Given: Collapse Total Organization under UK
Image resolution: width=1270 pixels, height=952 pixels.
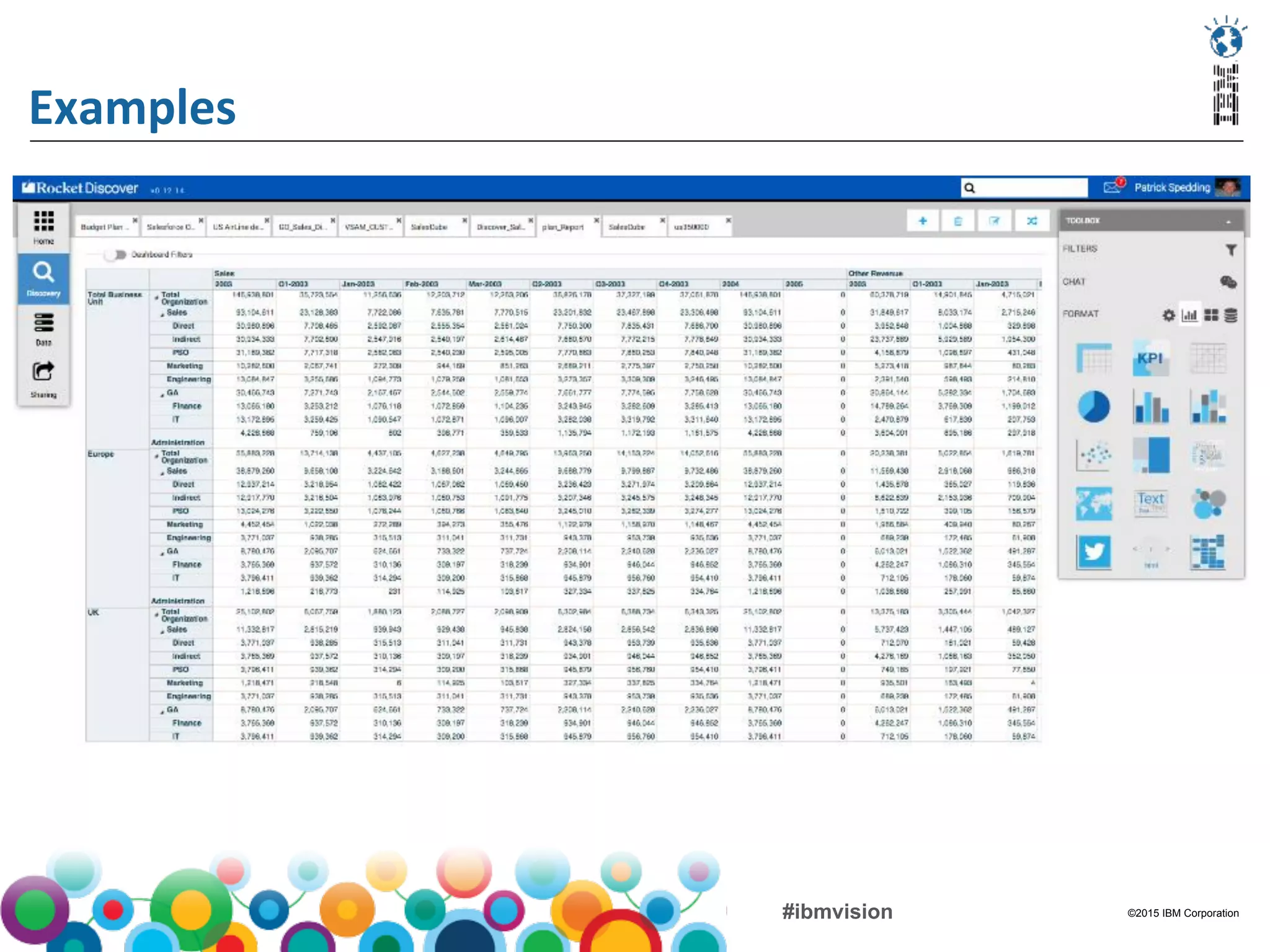Looking at the screenshot, I should [x=157, y=615].
